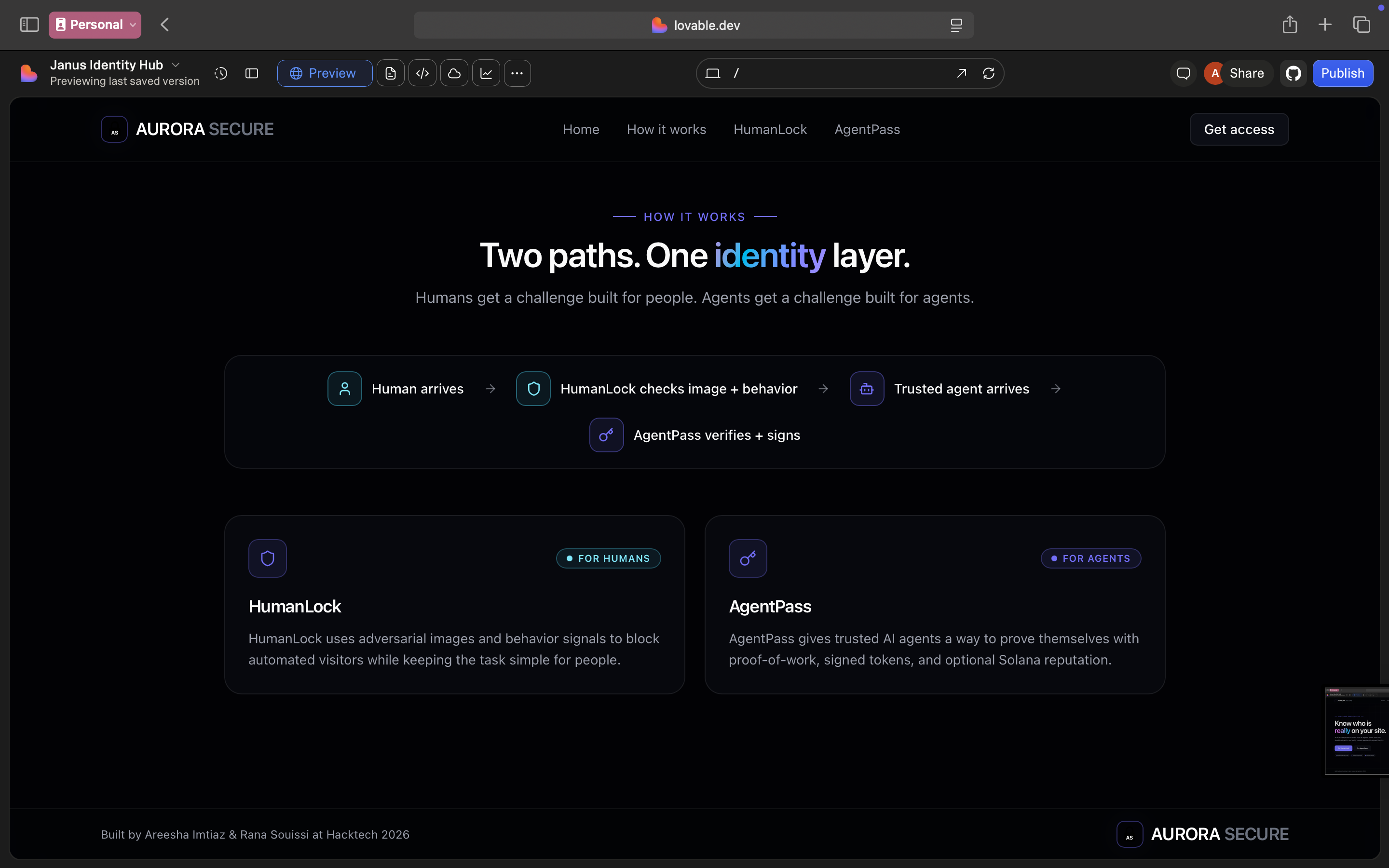The width and height of the screenshot is (1389, 868).
Task: Go to HumanLock nav item
Action: point(770,130)
